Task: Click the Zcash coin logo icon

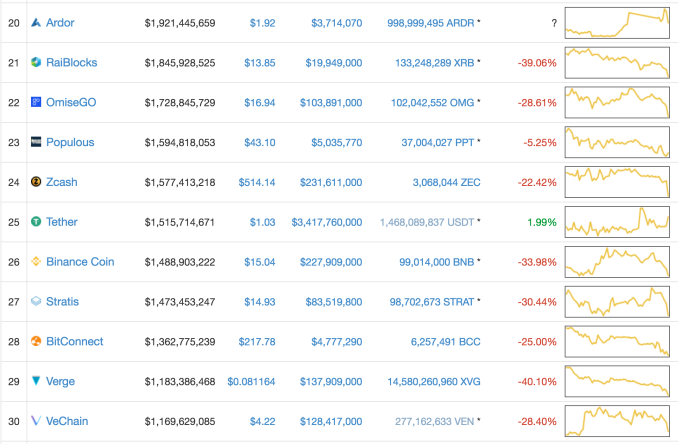Action: pyautogui.click(x=36, y=182)
